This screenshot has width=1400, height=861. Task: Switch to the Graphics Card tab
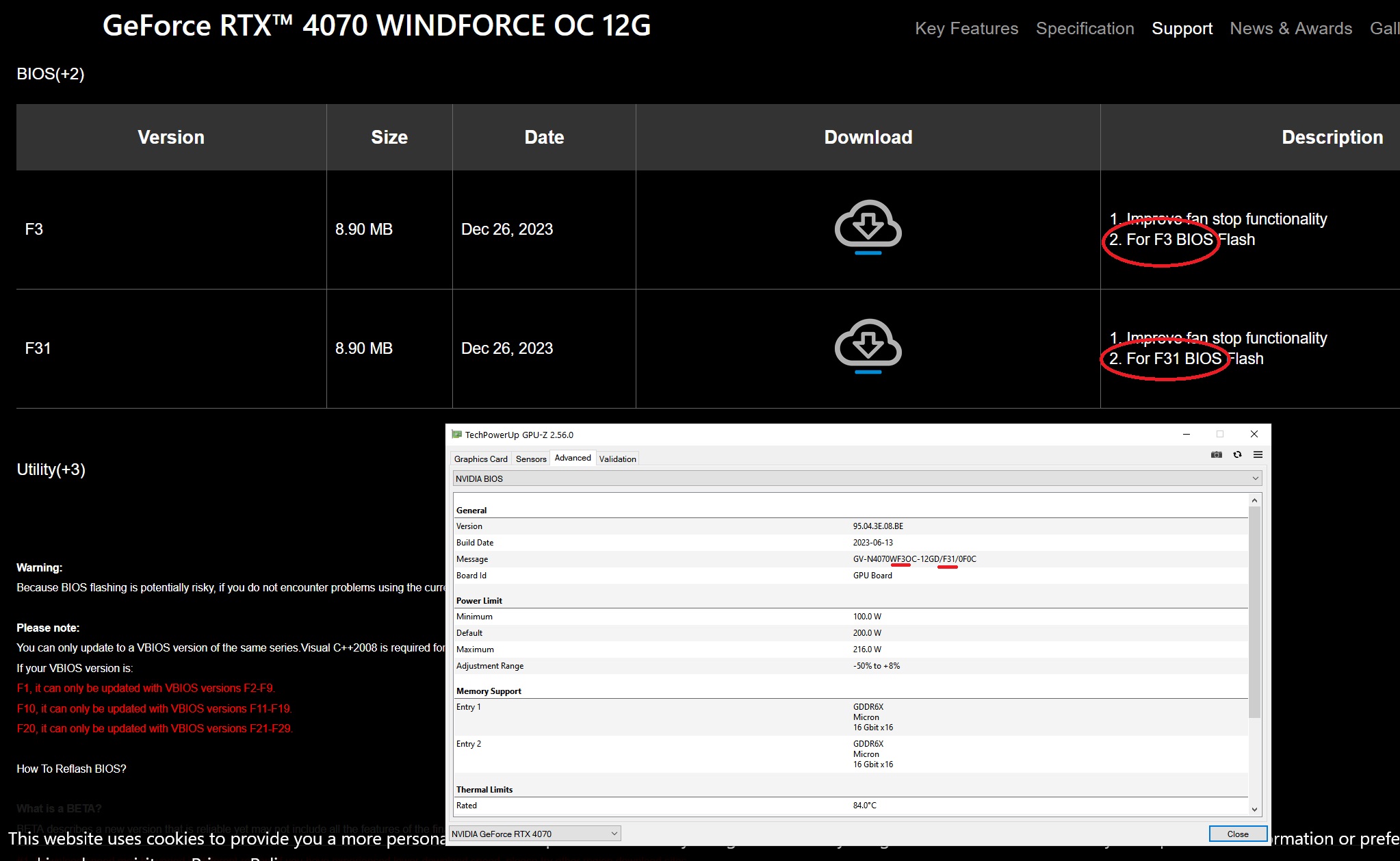(x=480, y=459)
